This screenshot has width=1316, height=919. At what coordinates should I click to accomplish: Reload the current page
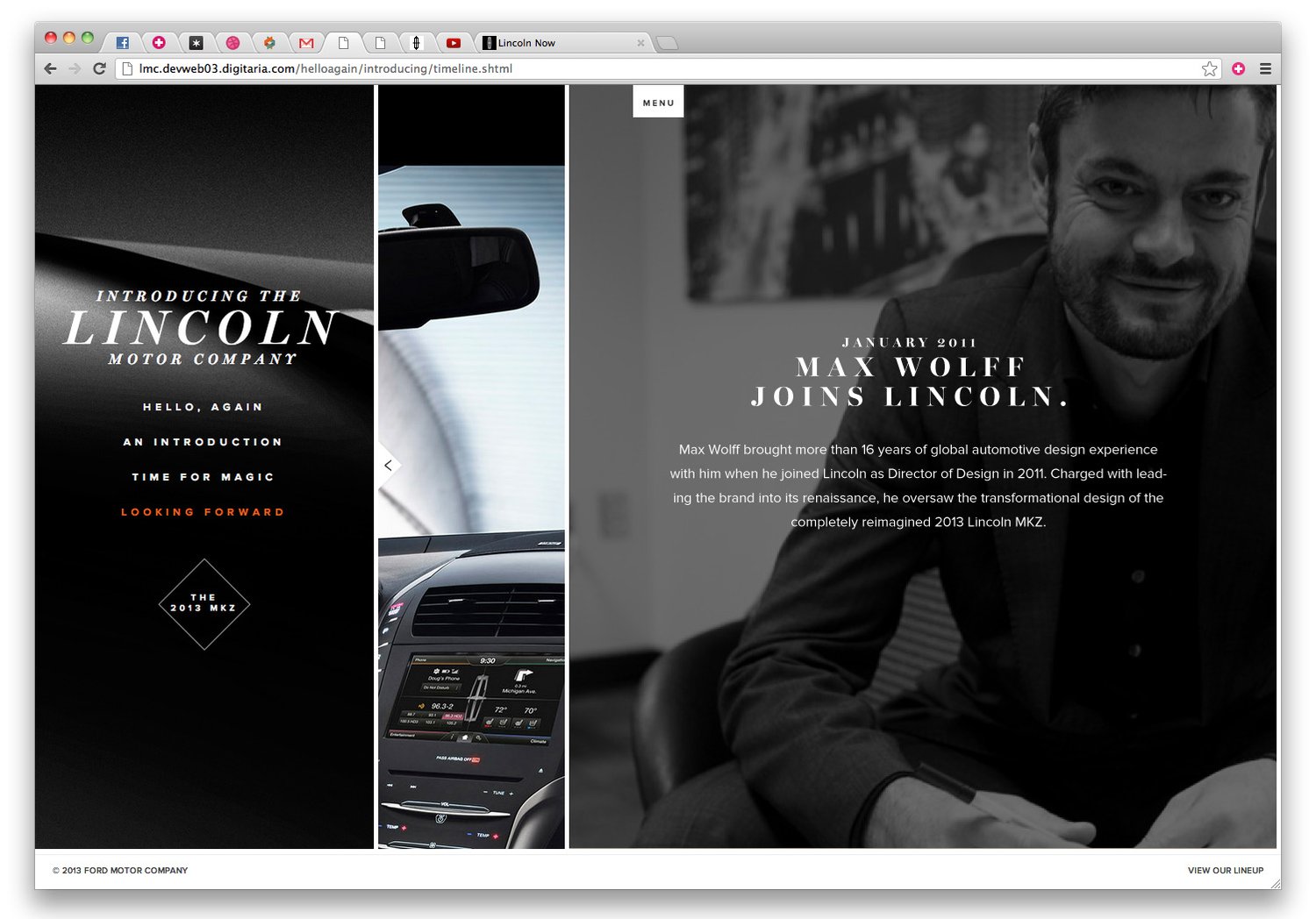pyautogui.click(x=99, y=68)
